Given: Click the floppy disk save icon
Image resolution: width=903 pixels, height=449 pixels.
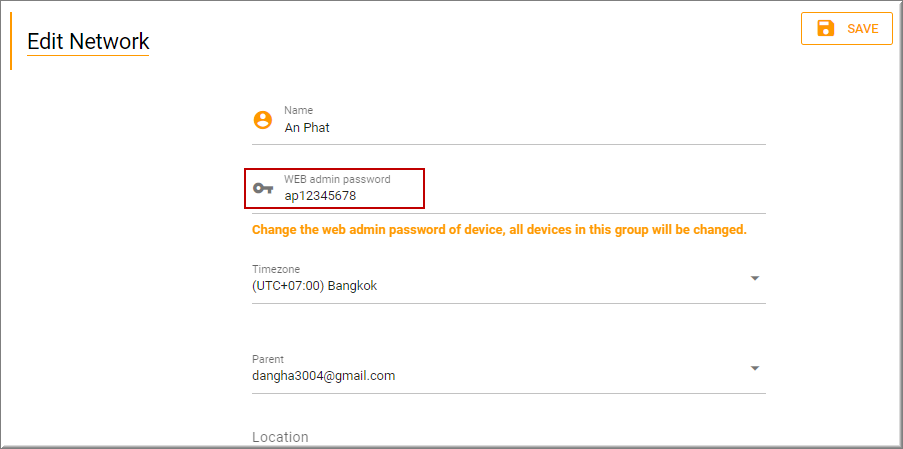Looking at the screenshot, I should pyautogui.click(x=825, y=29).
